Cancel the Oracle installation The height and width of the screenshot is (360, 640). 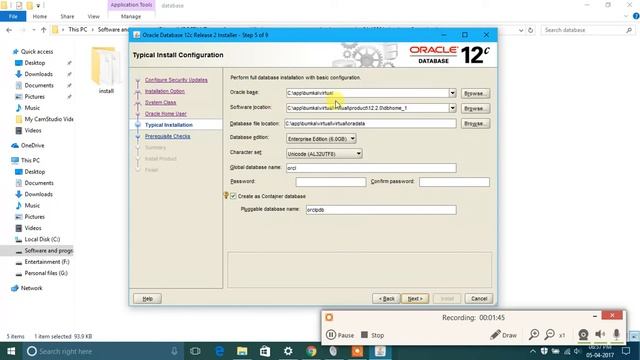pos(479,299)
